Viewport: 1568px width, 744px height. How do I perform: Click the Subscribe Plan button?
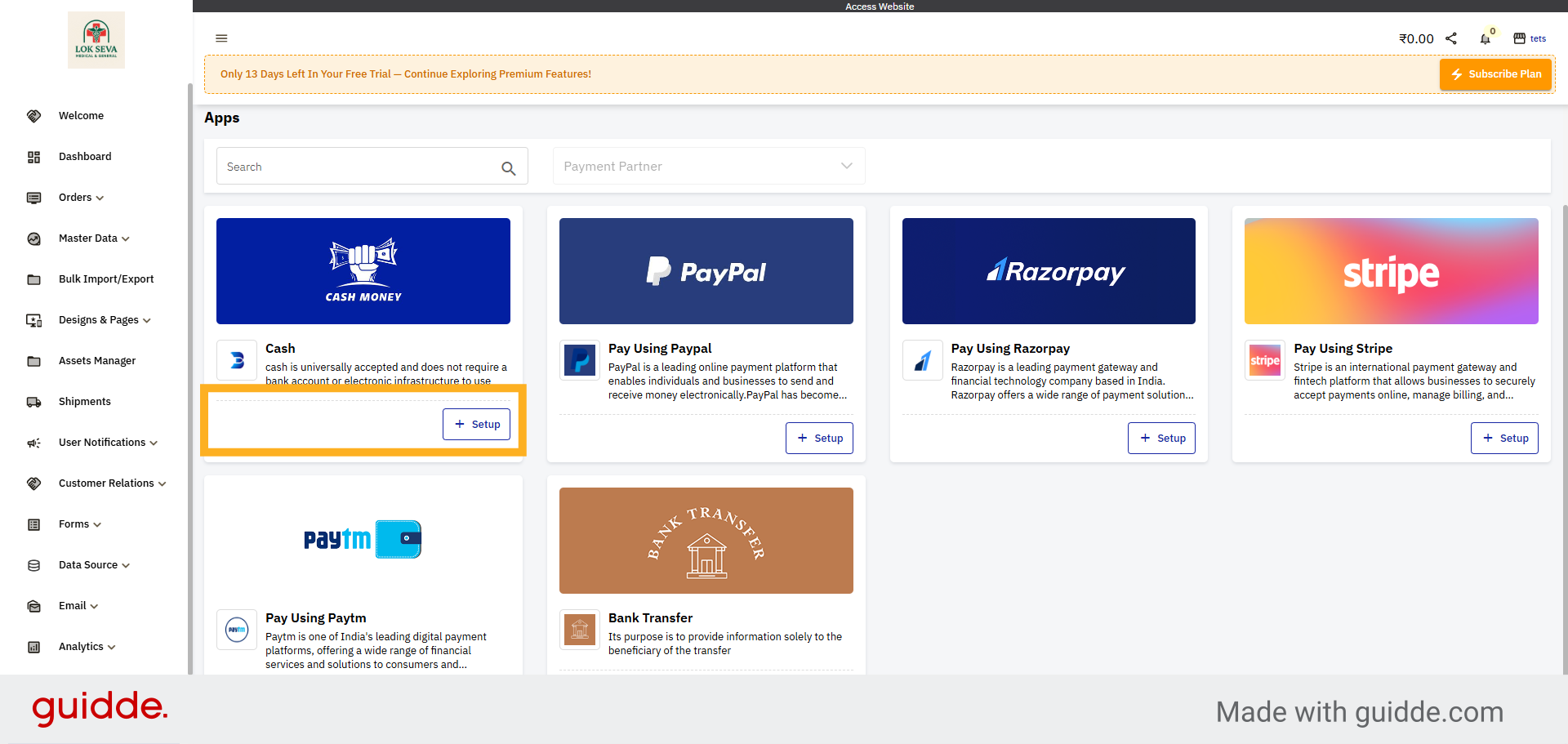pos(1495,74)
